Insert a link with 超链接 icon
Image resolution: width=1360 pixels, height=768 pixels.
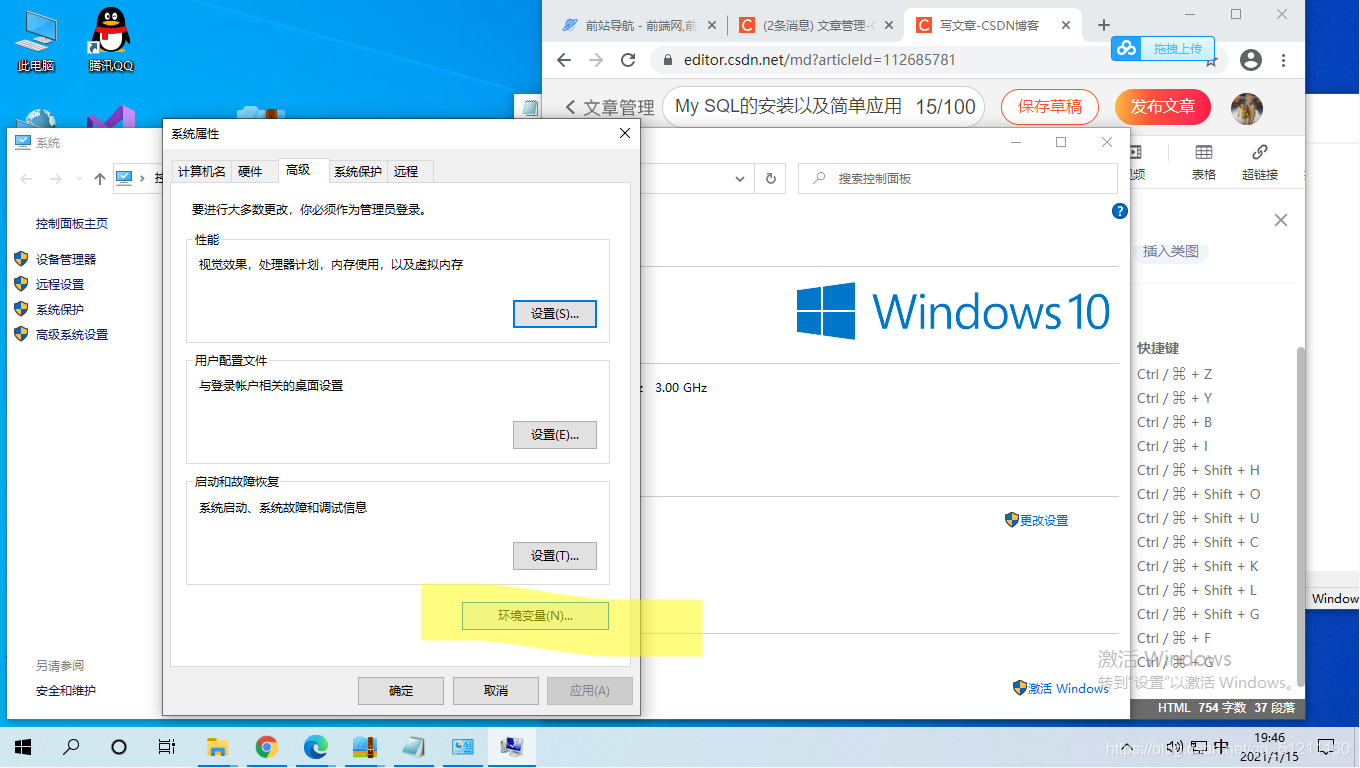coord(1260,162)
